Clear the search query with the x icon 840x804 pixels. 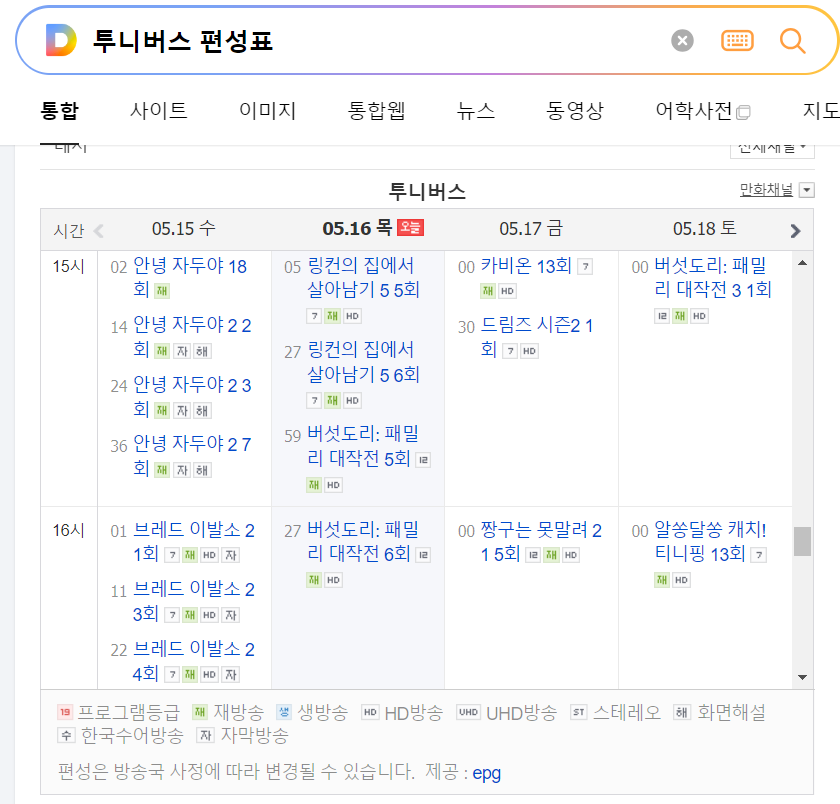682,40
